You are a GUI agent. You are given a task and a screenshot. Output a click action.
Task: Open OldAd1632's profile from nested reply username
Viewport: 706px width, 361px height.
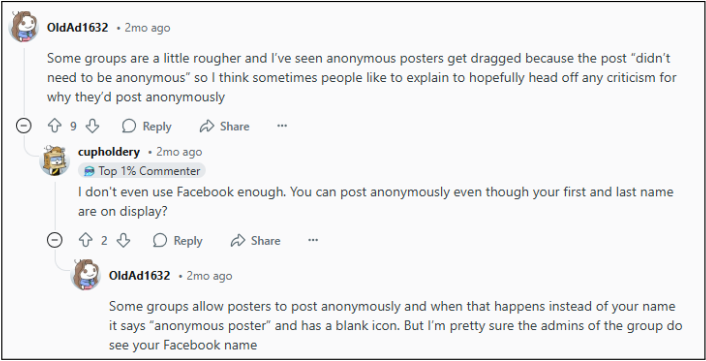point(140,276)
